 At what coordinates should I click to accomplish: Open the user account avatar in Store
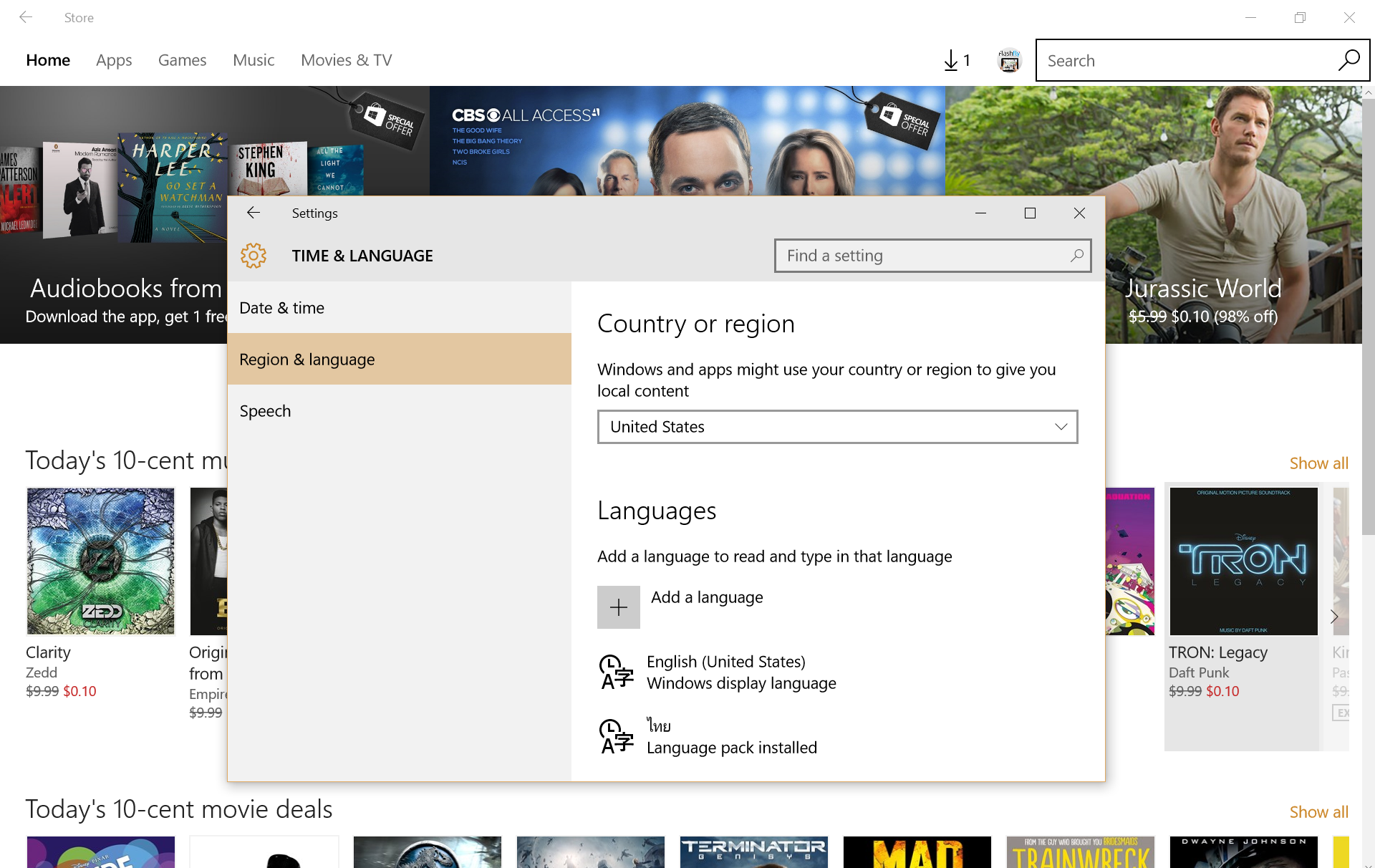coord(1009,61)
